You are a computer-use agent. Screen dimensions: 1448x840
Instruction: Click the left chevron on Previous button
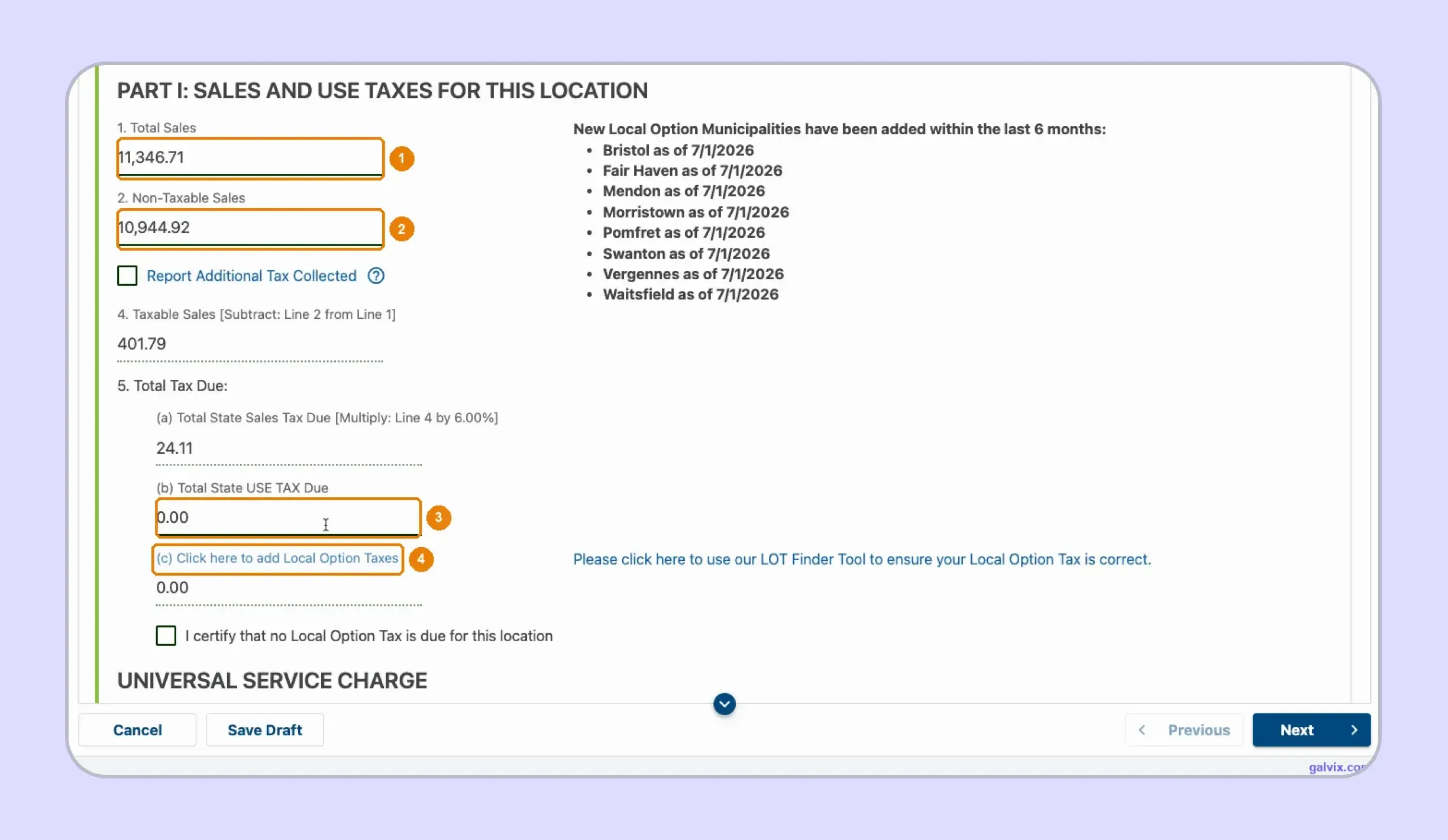click(1142, 730)
